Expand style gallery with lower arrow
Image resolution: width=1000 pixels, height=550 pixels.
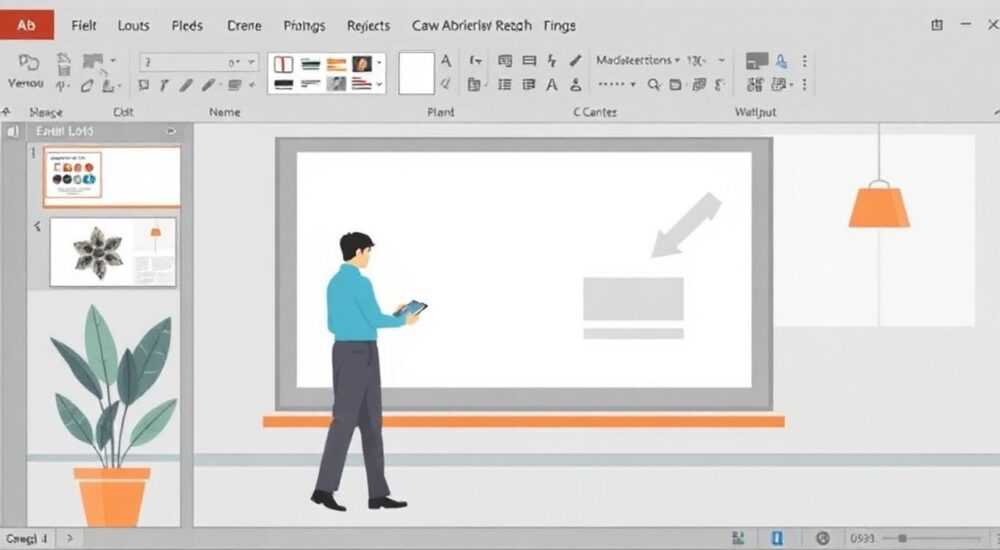tap(379, 84)
